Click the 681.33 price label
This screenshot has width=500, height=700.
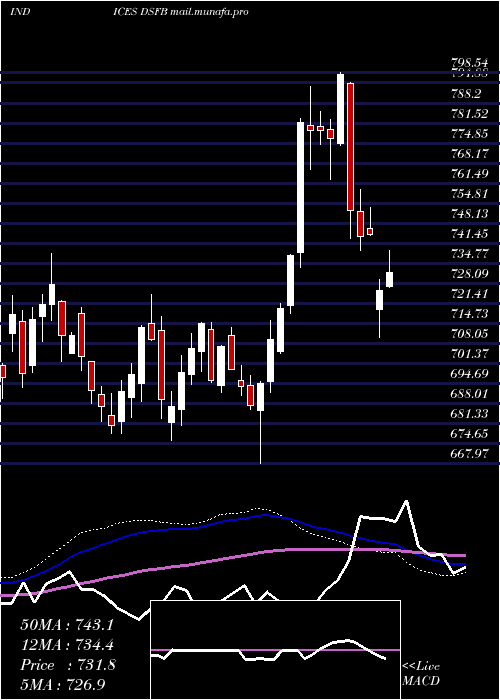(469, 413)
